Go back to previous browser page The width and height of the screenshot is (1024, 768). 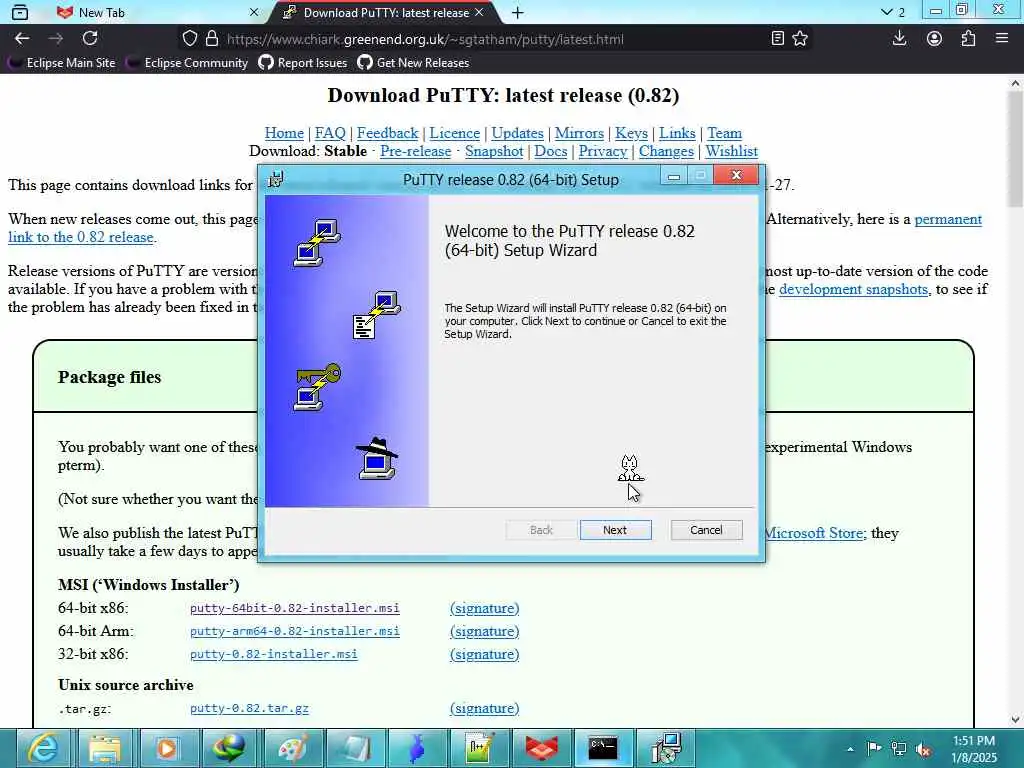click(22, 39)
